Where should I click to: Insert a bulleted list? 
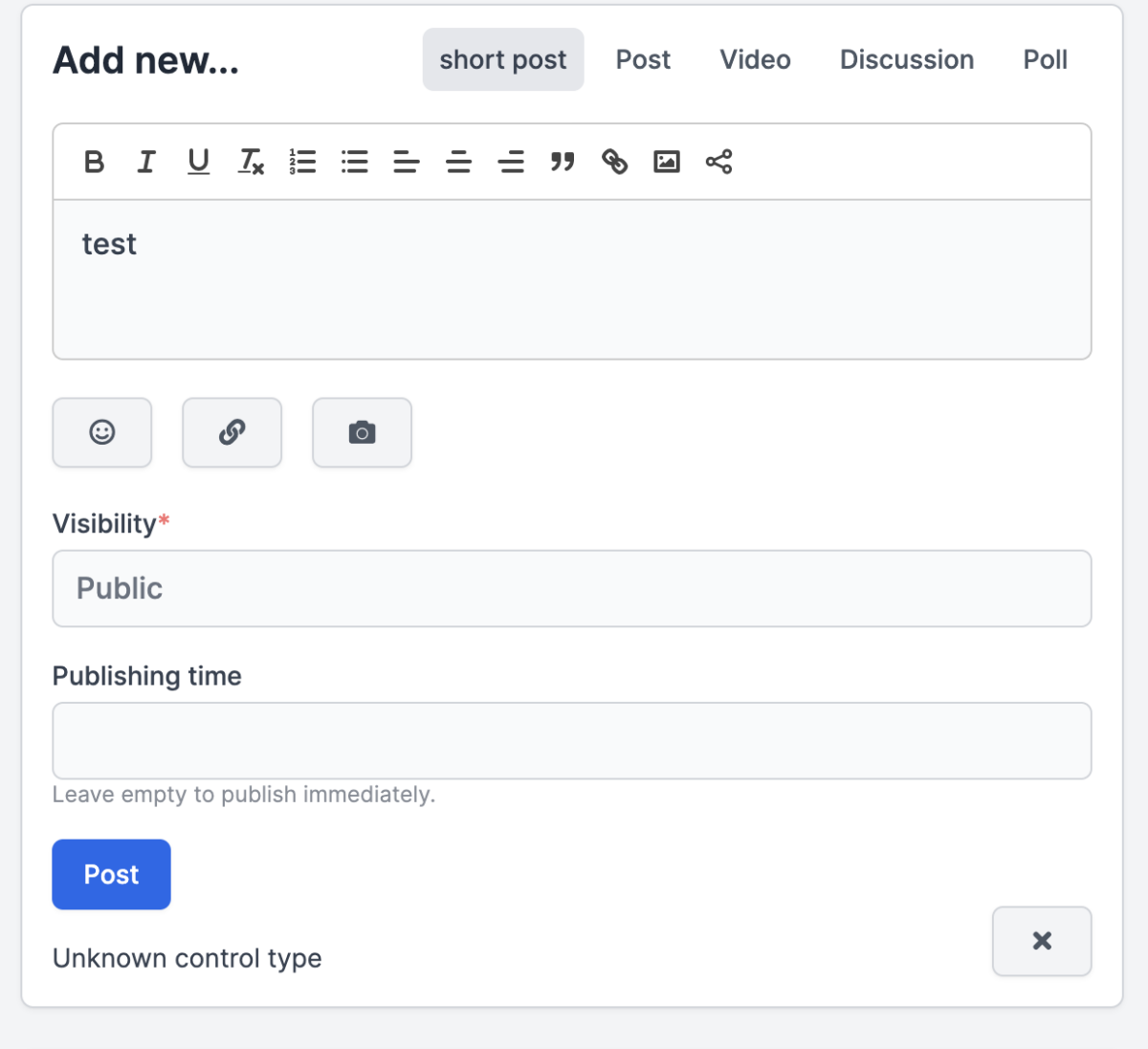pyautogui.click(x=355, y=162)
